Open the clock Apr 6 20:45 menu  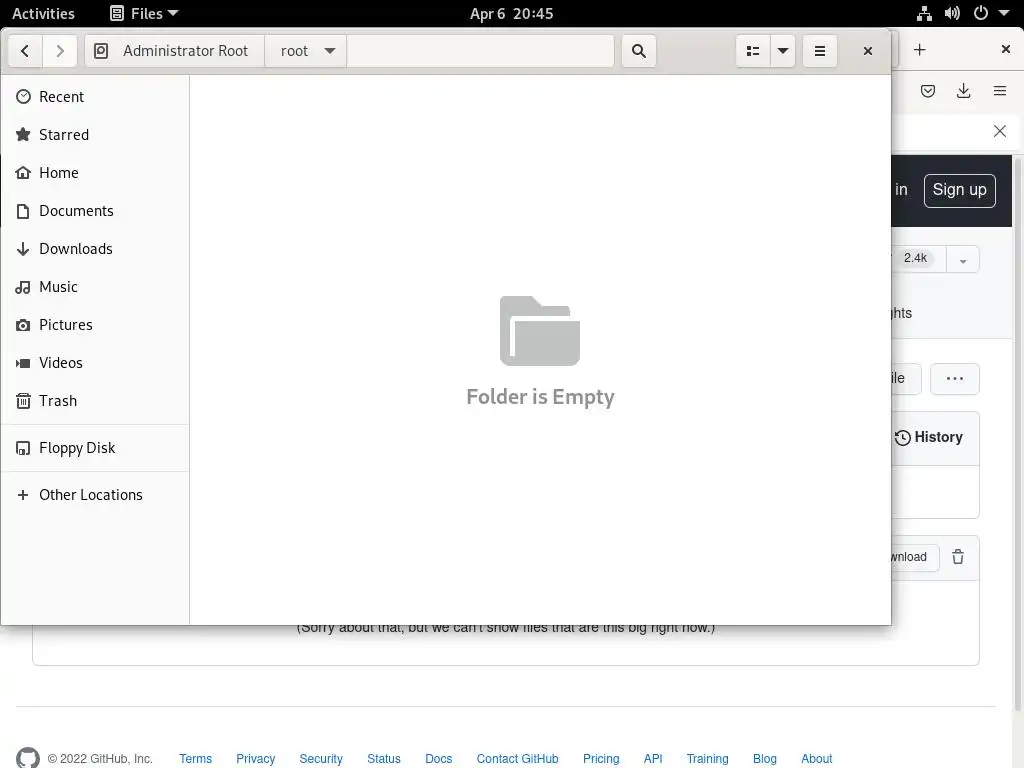(x=511, y=14)
